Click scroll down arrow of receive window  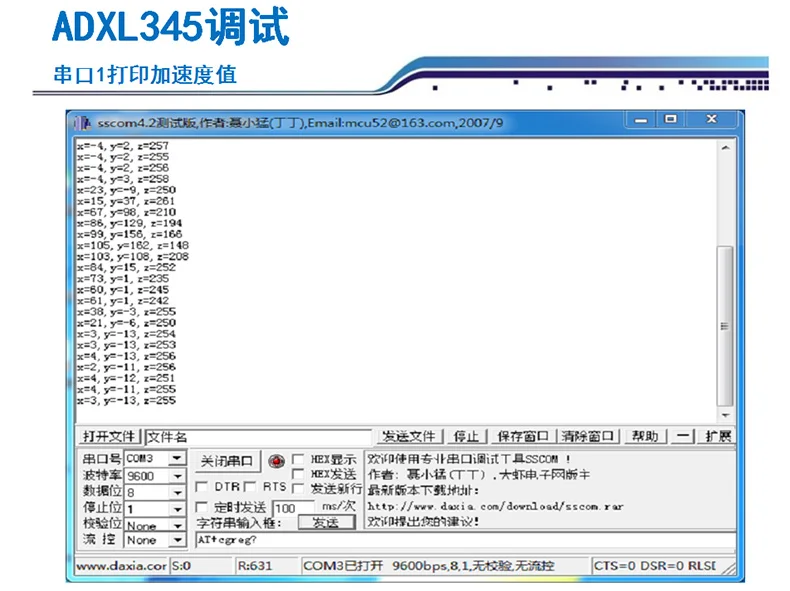[x=725, y=415]
